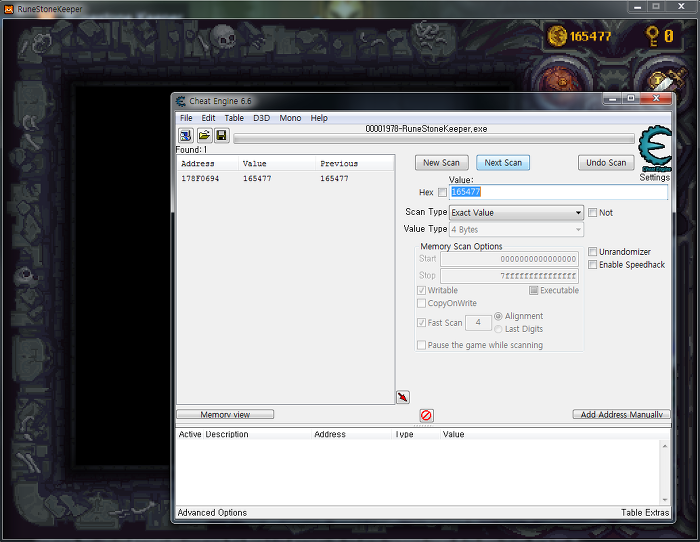Open the File menu
The height and width of the screenshot is (542, 700).
pyautogui.click(x=186, y=118)
